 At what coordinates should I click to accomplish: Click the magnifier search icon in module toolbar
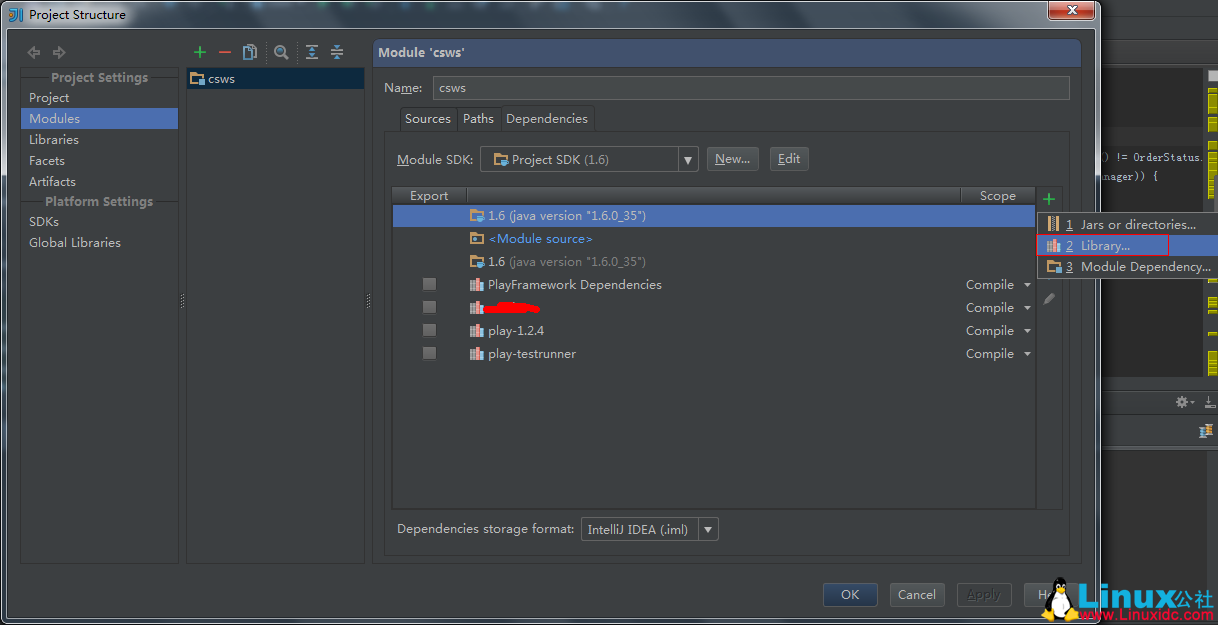pos(281,52)
